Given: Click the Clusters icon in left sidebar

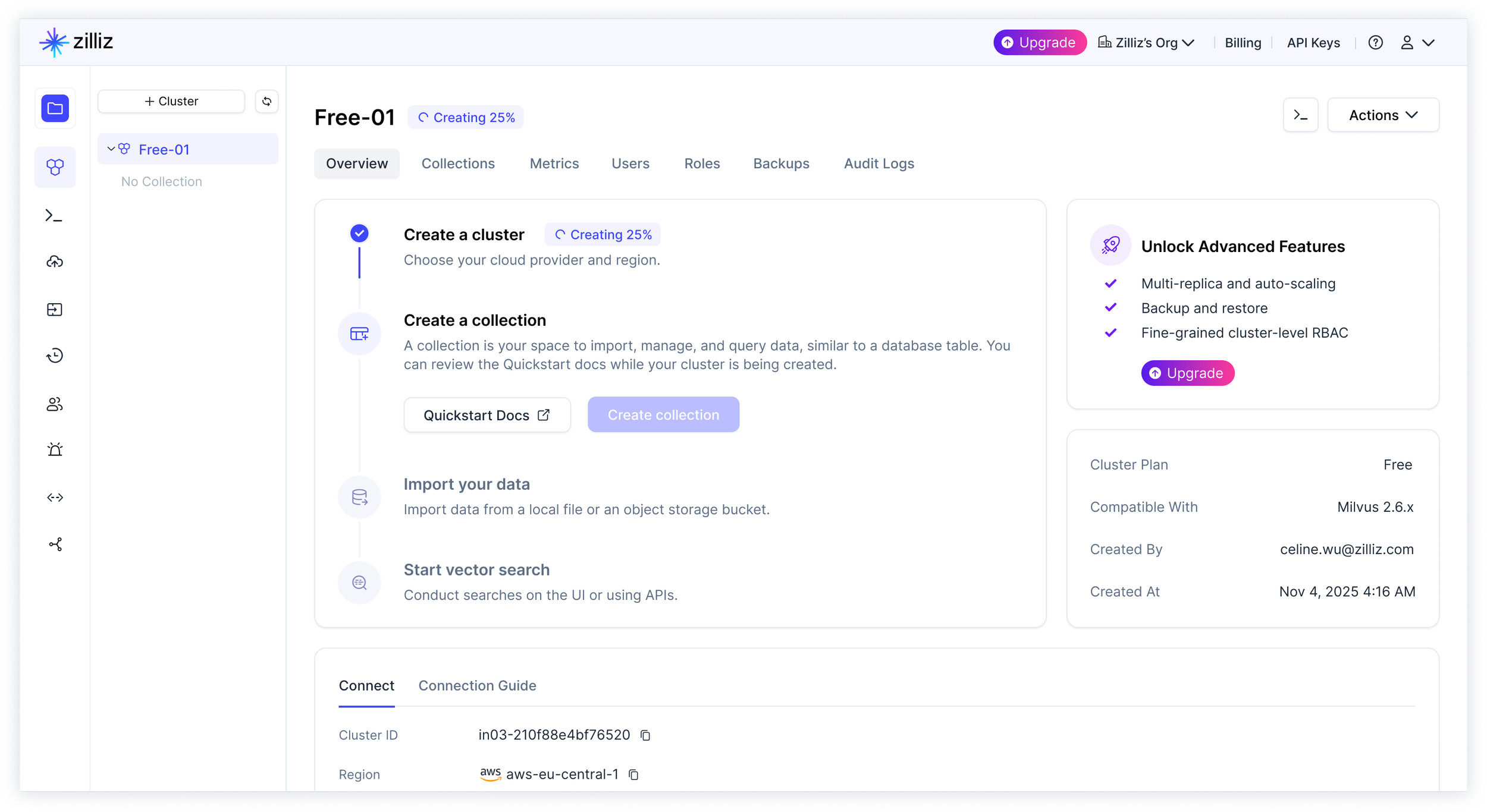Looking at the screenshot, I should pyautogui.click(x=55, y=167).
